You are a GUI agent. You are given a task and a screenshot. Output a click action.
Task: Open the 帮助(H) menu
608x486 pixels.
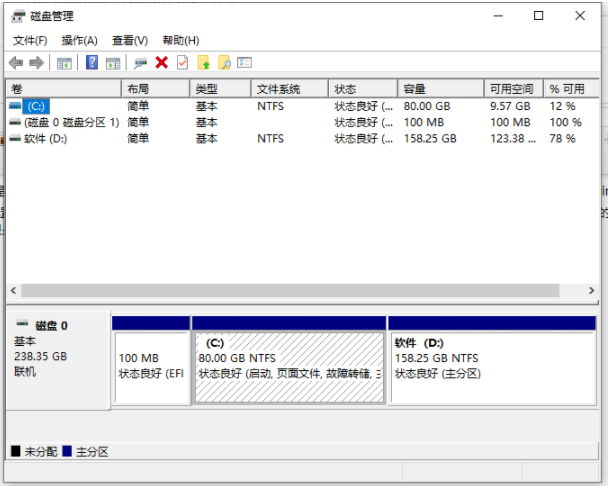[x=180, y=40]
